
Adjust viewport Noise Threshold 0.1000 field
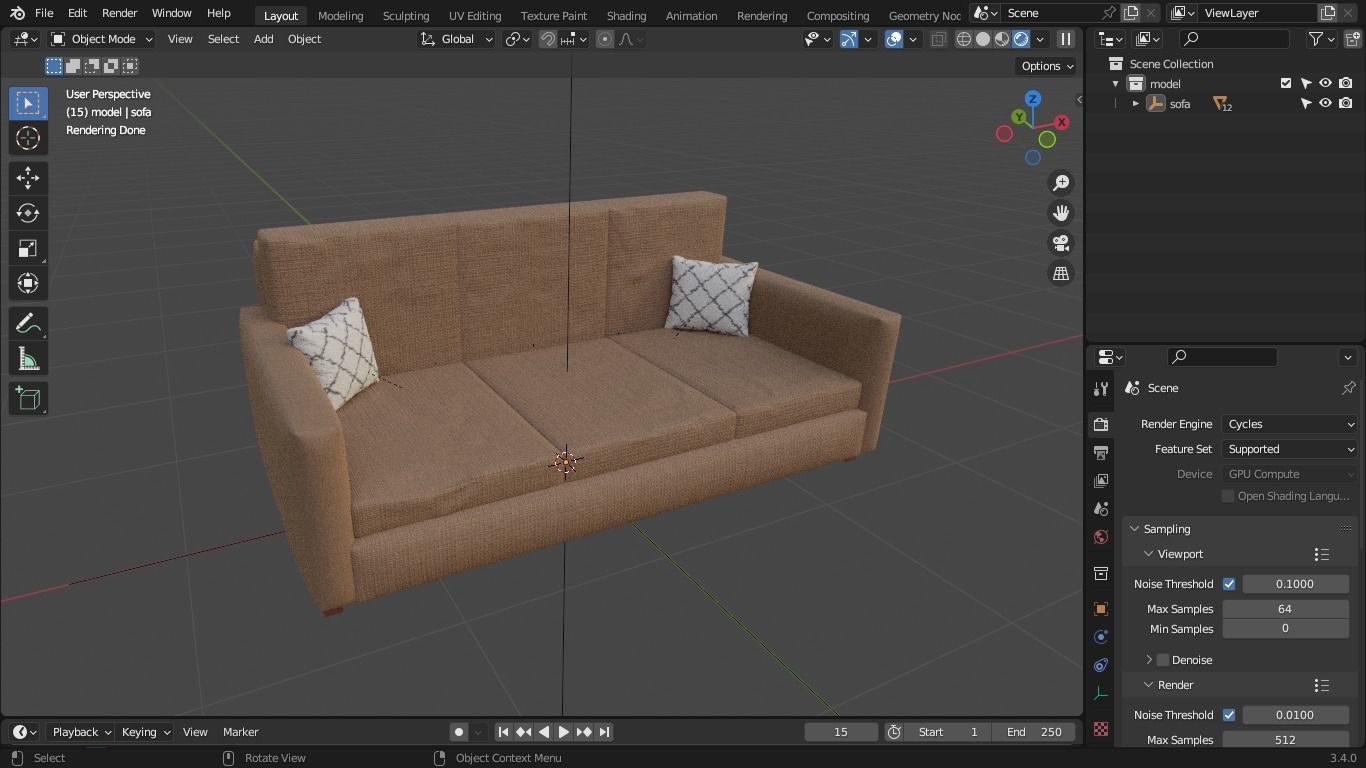point(1295,584)
